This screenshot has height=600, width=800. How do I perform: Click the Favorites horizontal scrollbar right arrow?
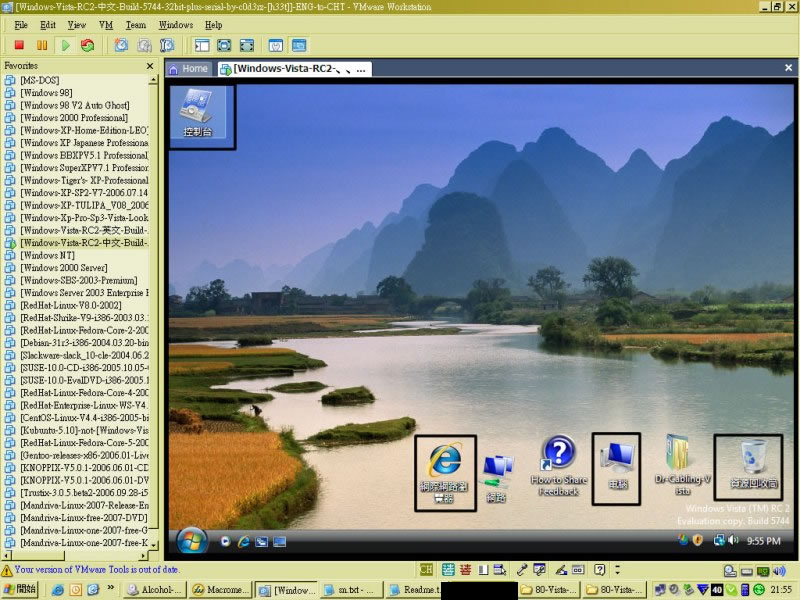pos(144,555)
